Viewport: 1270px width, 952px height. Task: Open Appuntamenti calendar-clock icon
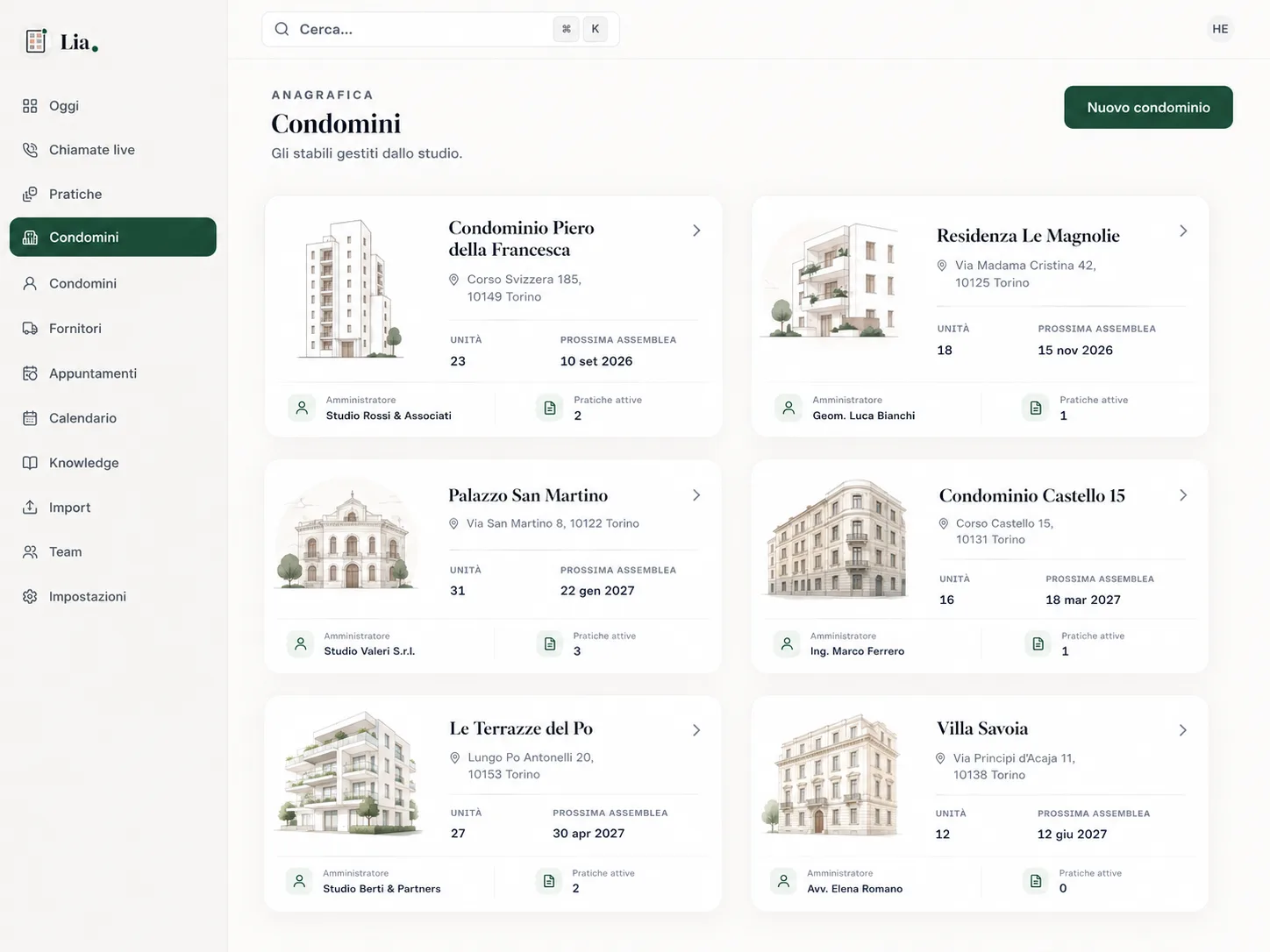click(x=30, y=373)
